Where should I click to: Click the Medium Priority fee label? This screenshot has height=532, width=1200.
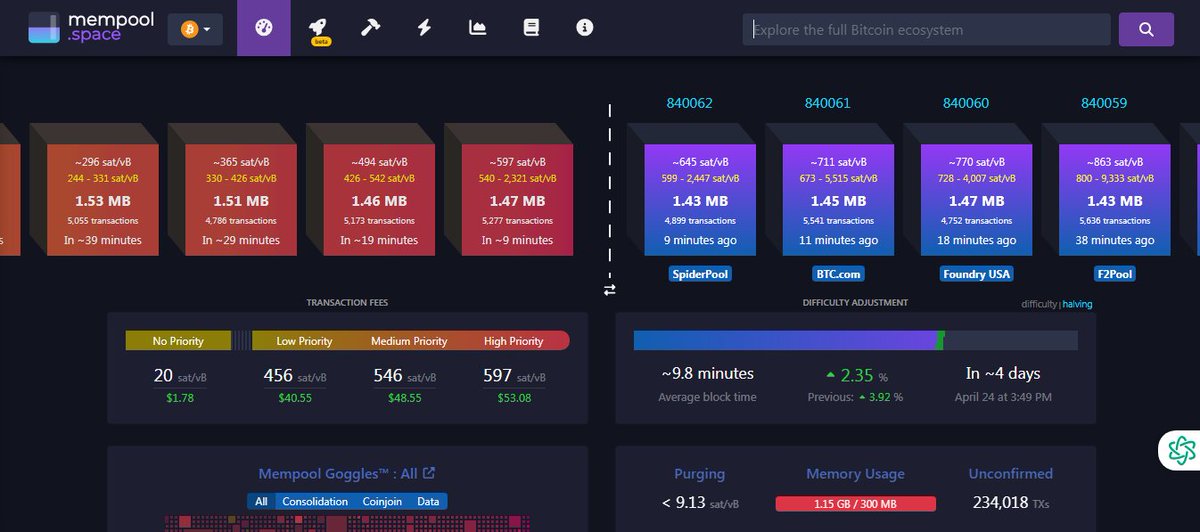click(409, 341)
